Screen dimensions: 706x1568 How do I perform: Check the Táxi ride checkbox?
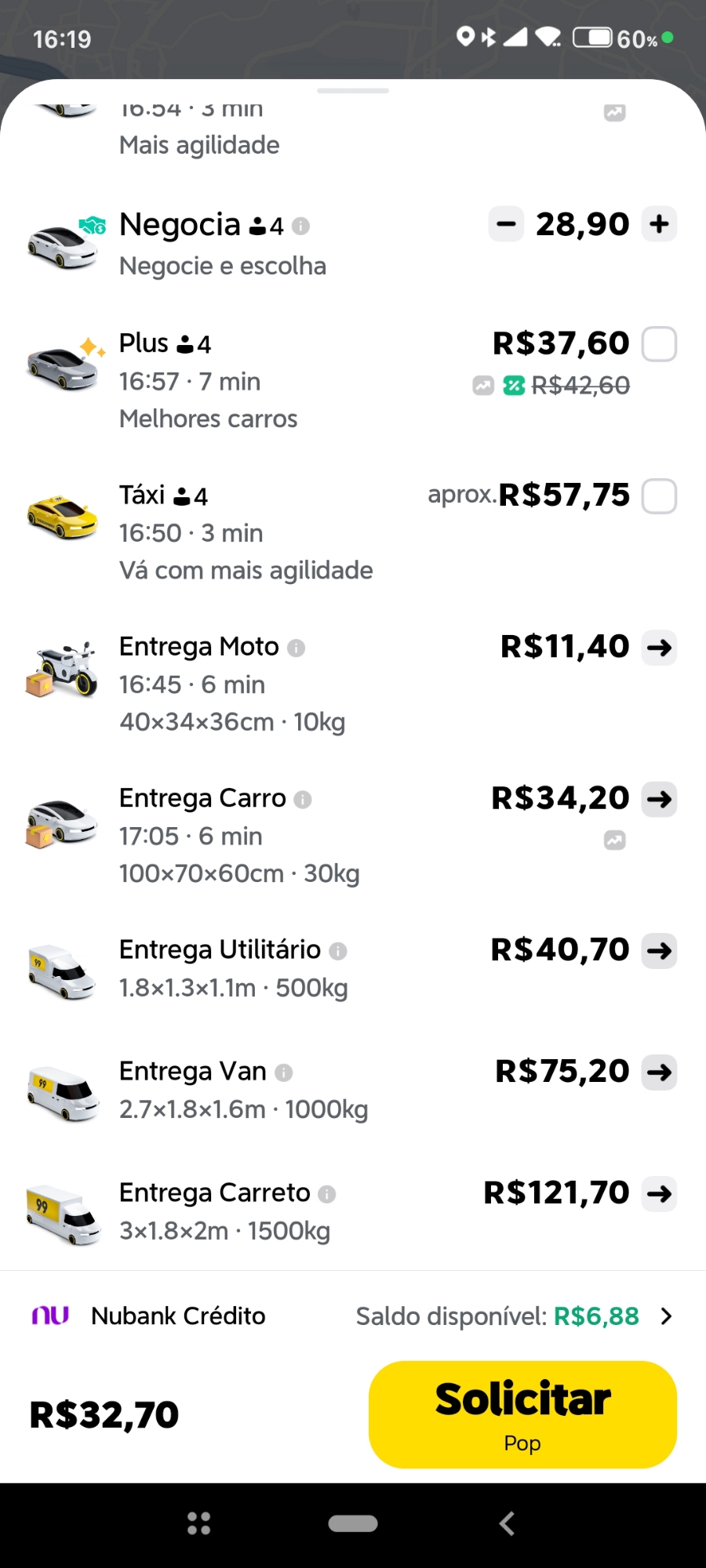tap(659, 496)
